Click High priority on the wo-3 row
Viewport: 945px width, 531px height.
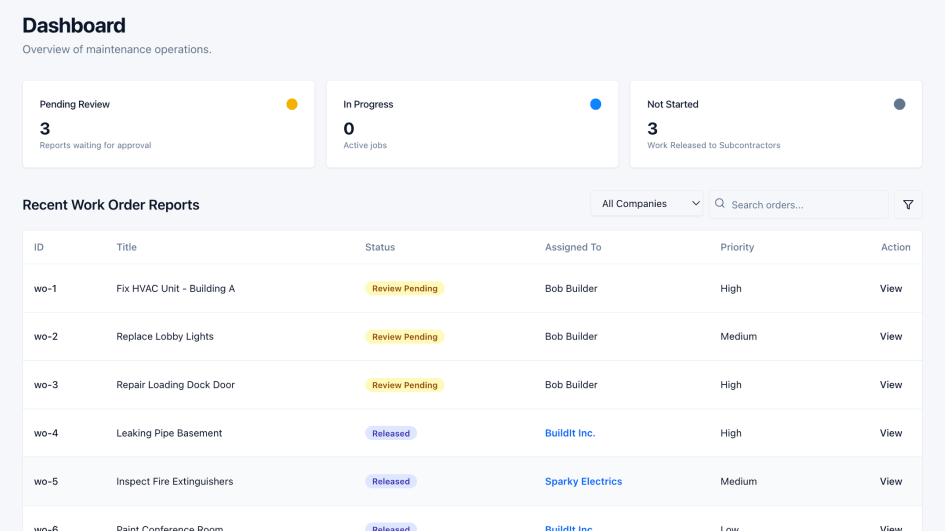[730, 385]
